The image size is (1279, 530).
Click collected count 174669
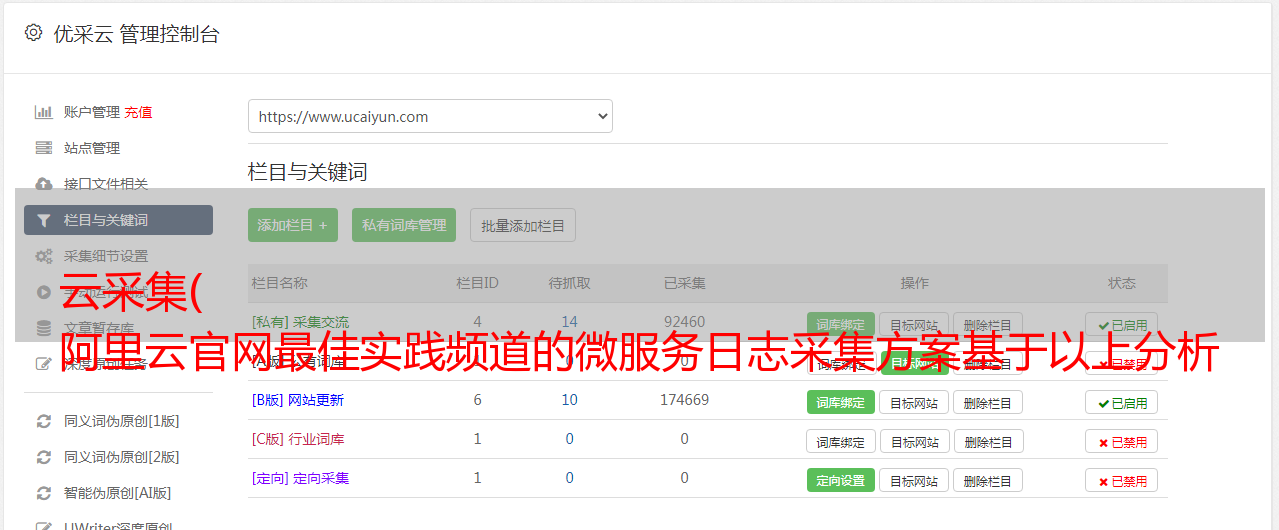(x=684, y=400)
